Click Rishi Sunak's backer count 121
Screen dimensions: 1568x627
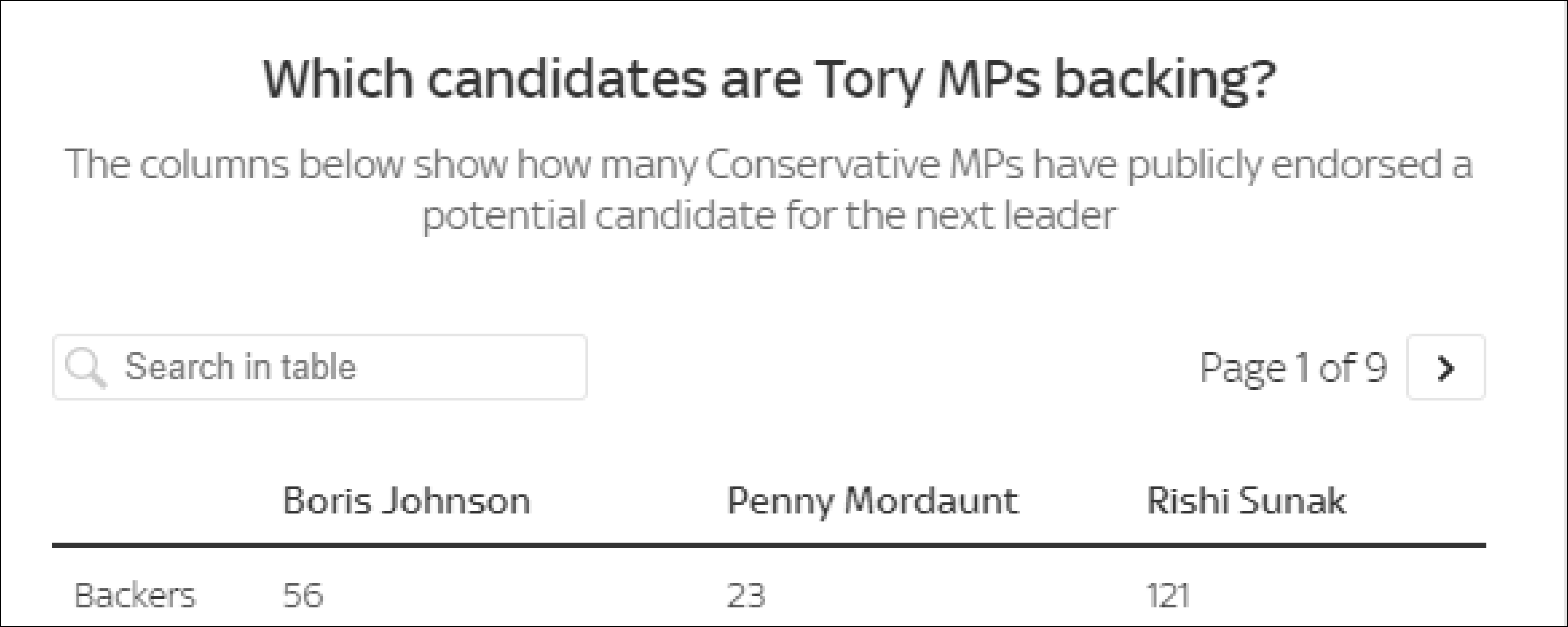coord(1168,595)
